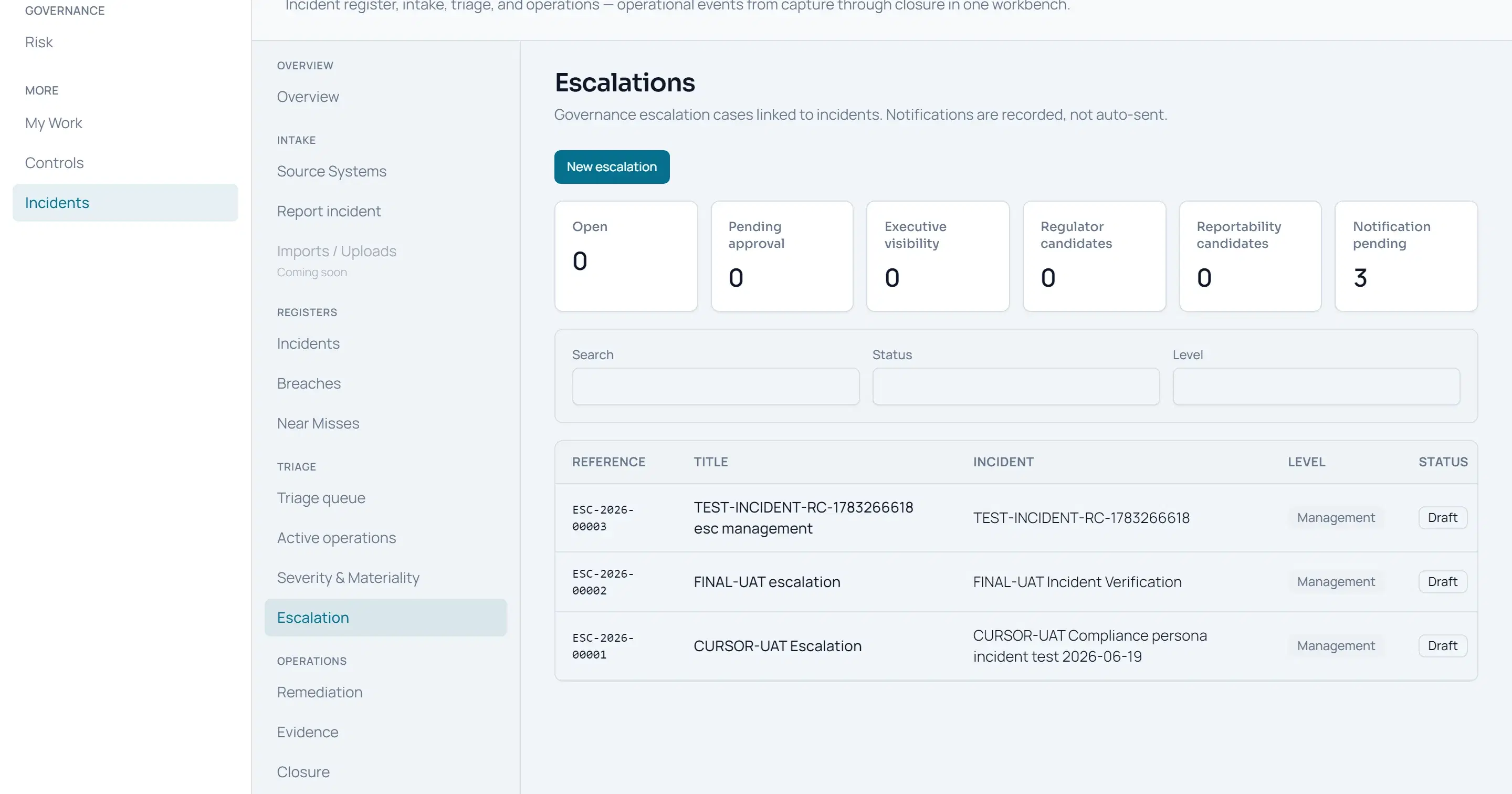1512x794 pixels.
Task: Go to My Work page
Action: point(54,123)
